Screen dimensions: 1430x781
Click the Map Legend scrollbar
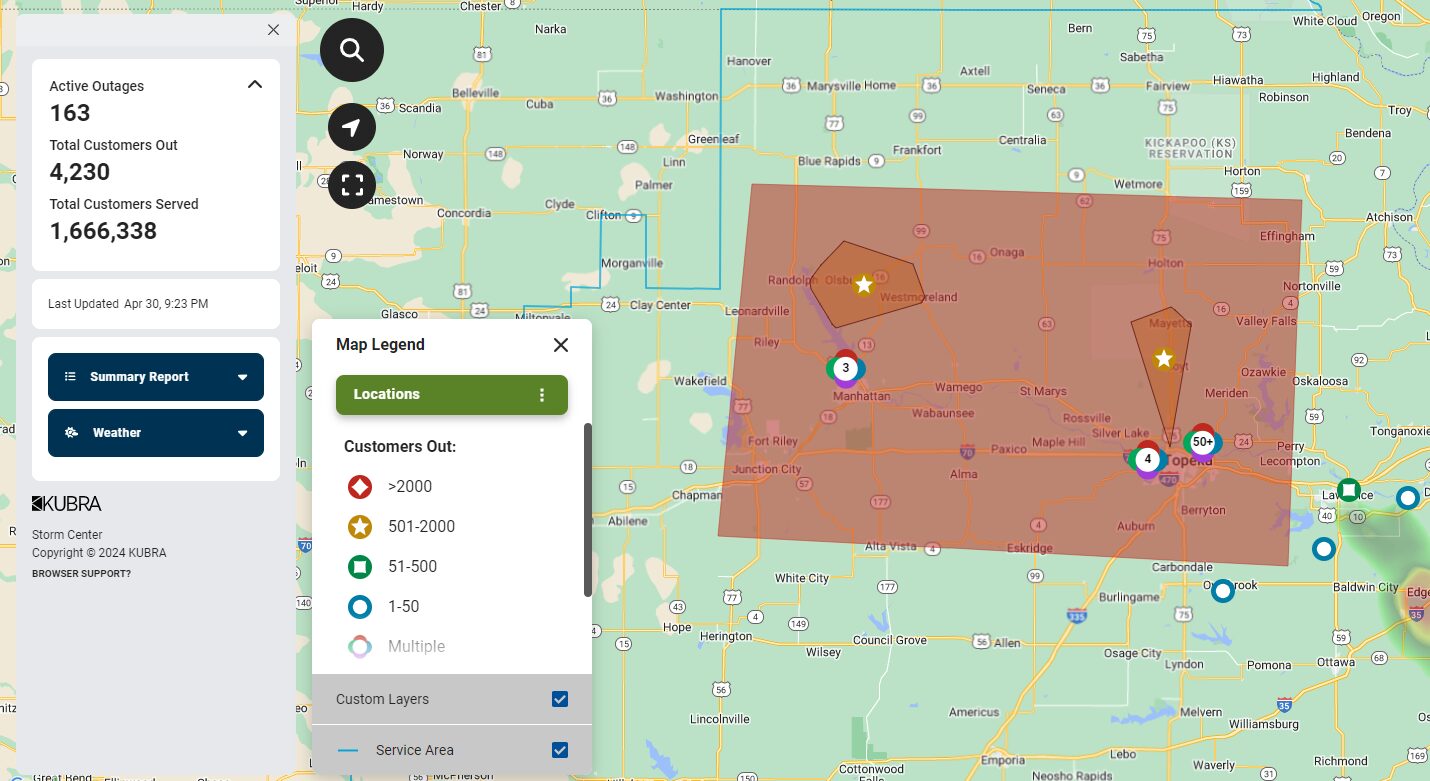(588, 510)
